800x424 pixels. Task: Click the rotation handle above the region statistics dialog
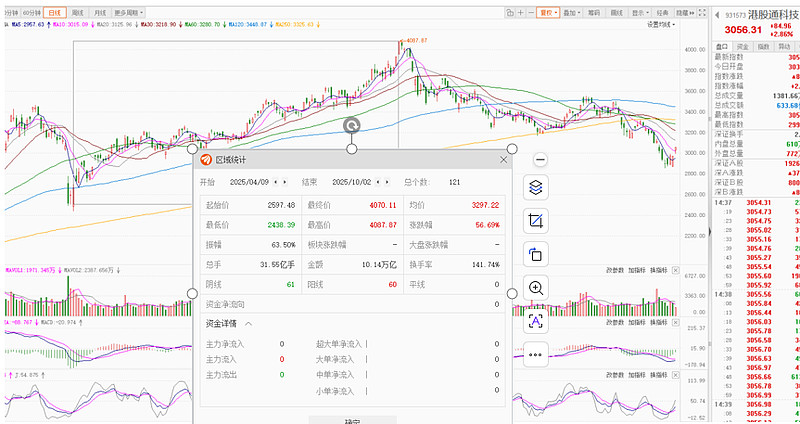352,126
